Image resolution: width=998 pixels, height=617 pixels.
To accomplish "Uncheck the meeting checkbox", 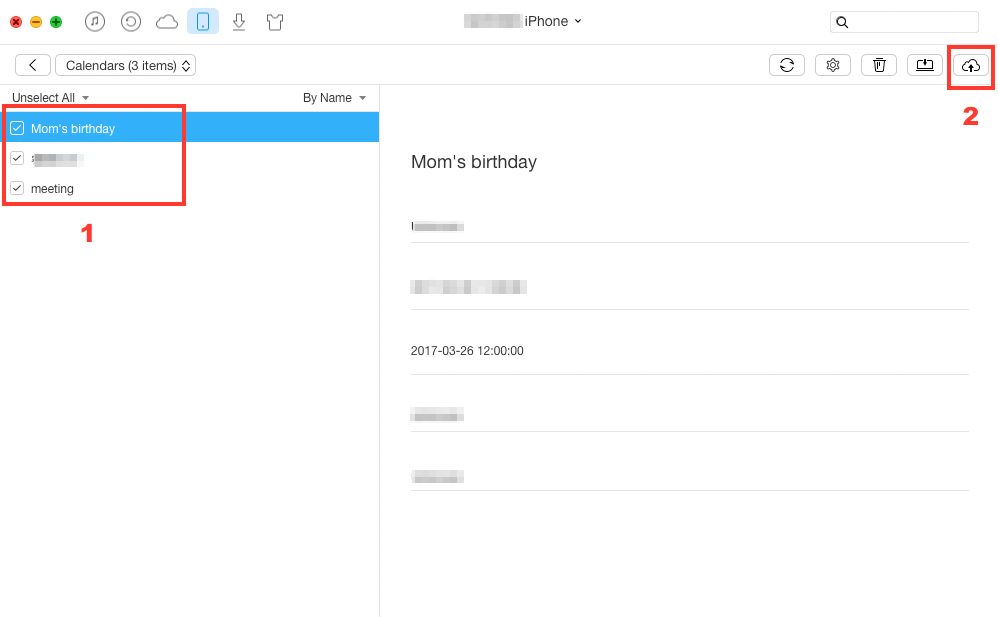I will 17,188.
